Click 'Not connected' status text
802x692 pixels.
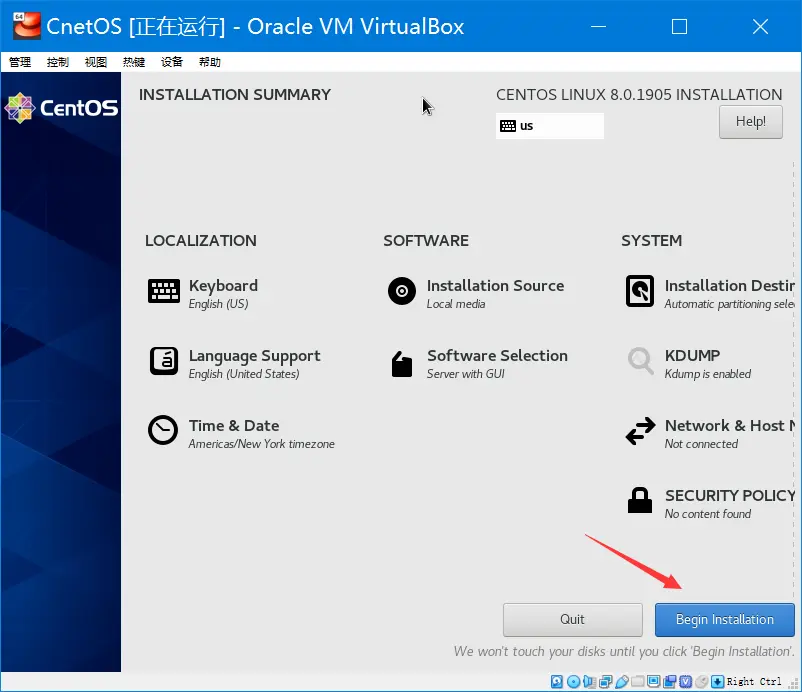click(x=701, y=444)
